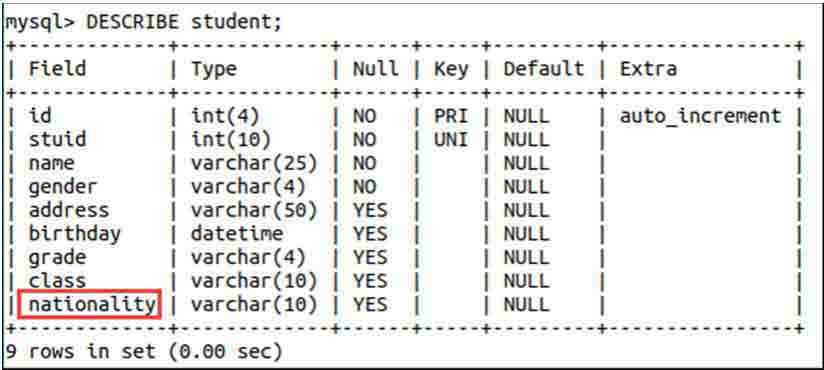The width and height of the screenshot is (824, 370).
Task: Click the Default column header
Action: [x=543, y=69]
